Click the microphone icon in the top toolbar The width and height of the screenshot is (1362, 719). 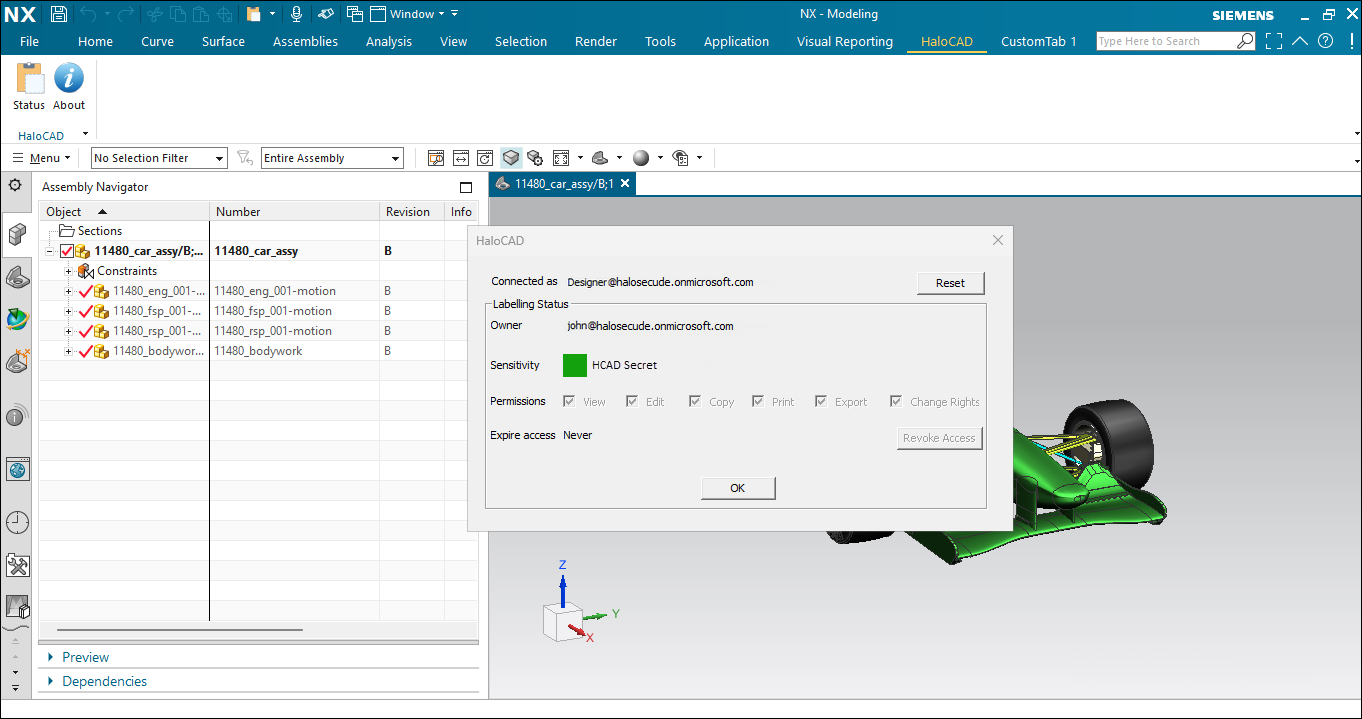point(296,13)
